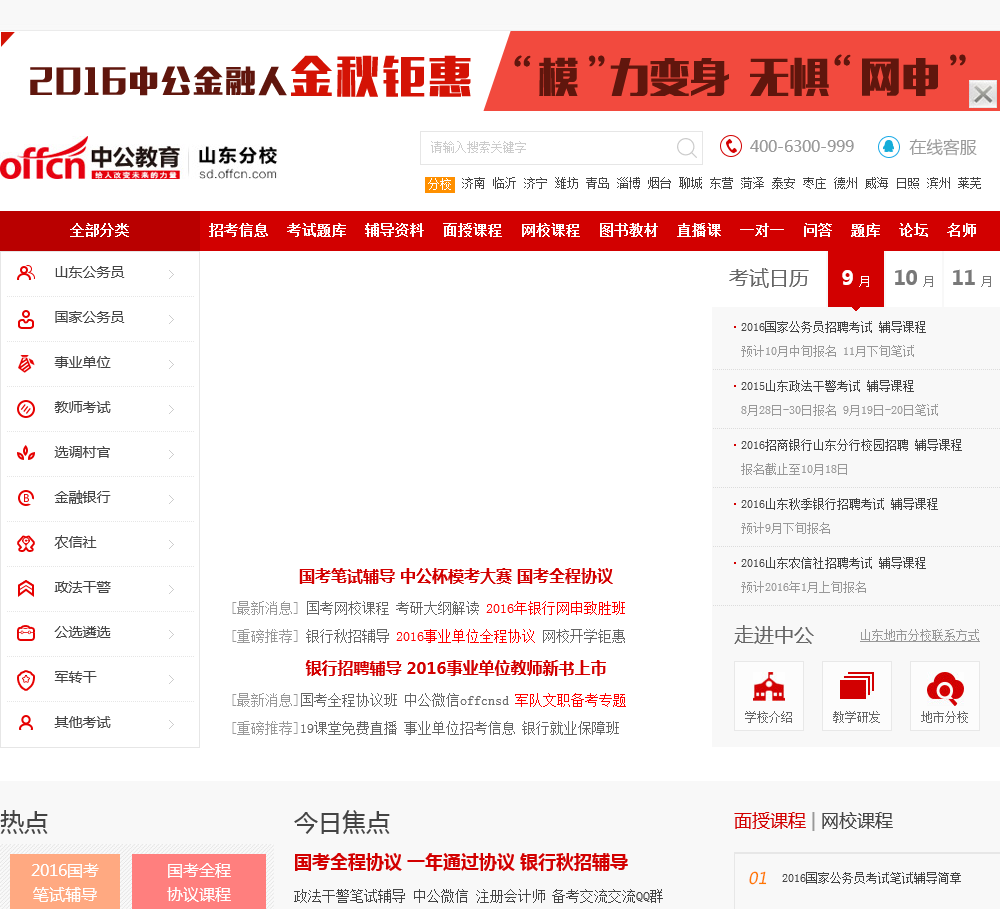
Task: Open 直播课 navigation item
Action: click(x=699, y=230)
